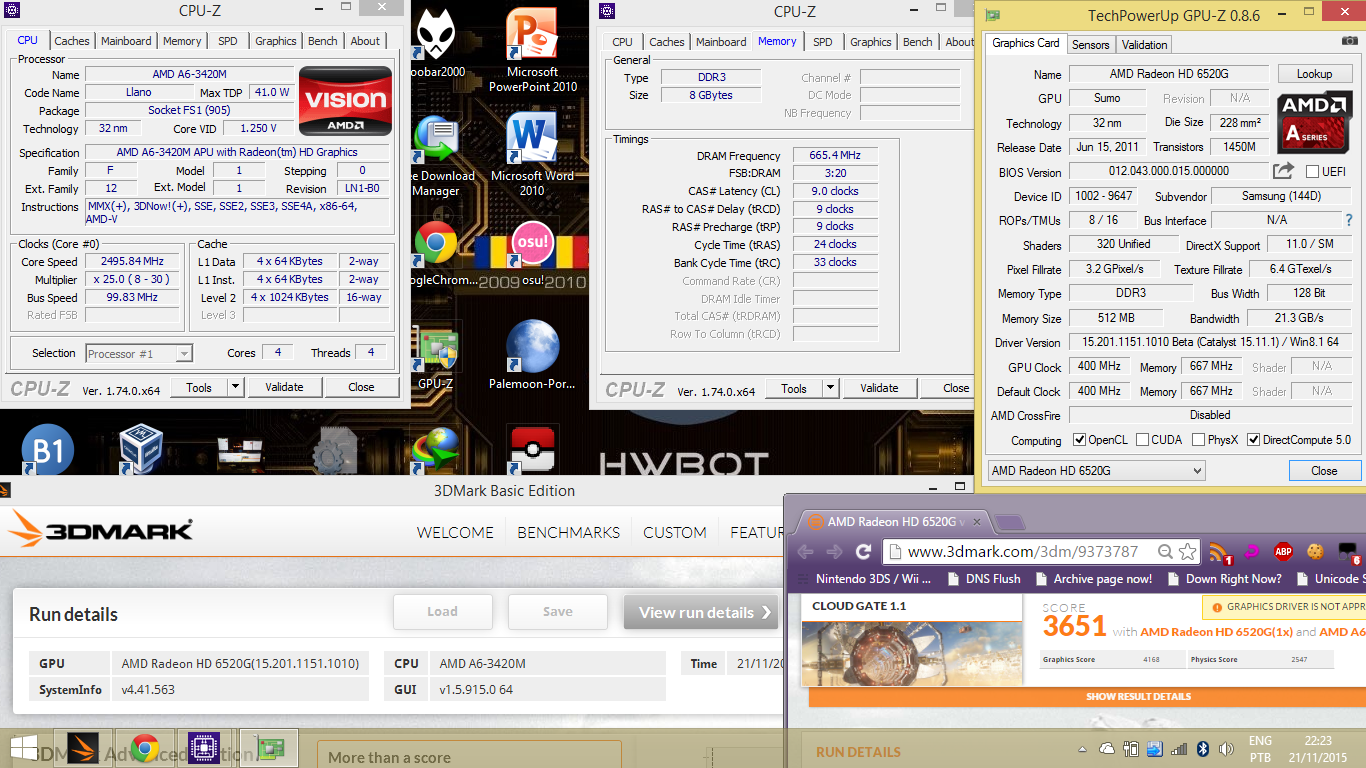Click Chrome's back arrow
The width and height of the screenshot is (1366, 768).
tap(805, 552)
